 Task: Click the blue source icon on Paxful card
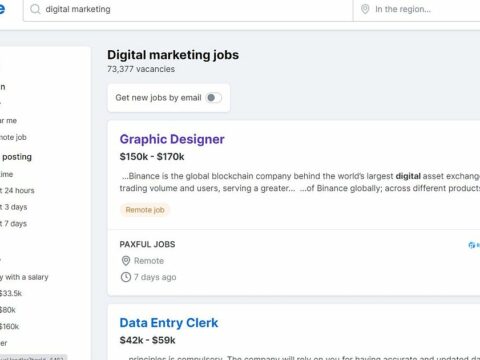[471, 245]
